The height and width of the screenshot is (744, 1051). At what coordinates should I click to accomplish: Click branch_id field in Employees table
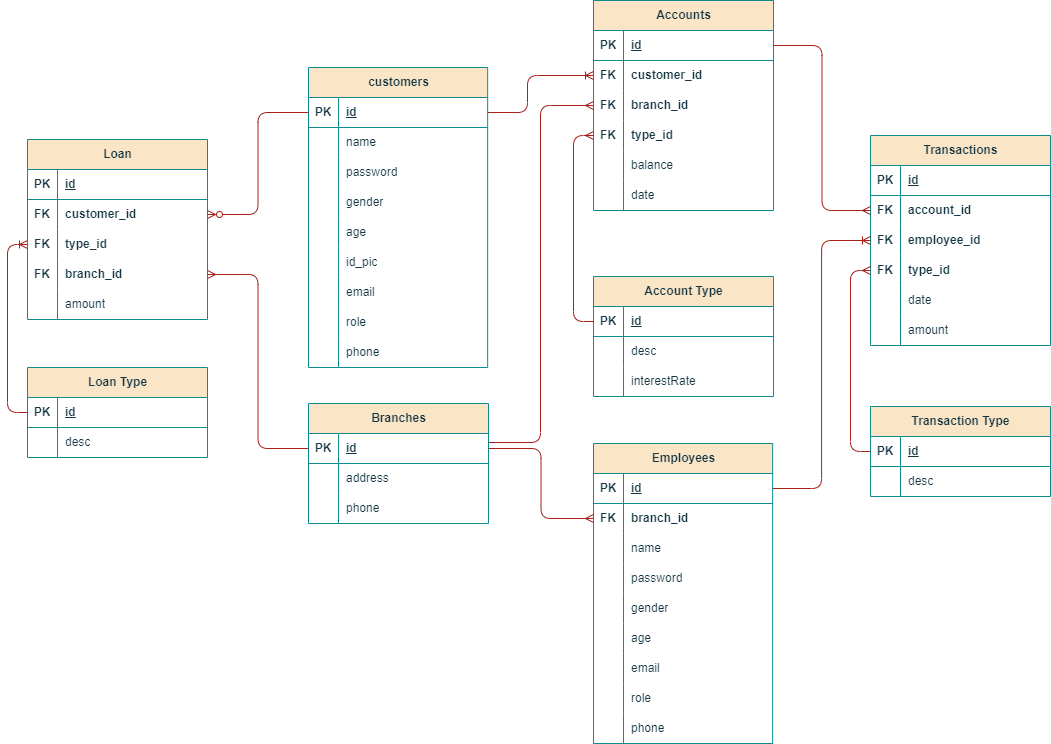pyautogui.click(x=659, y=518)
